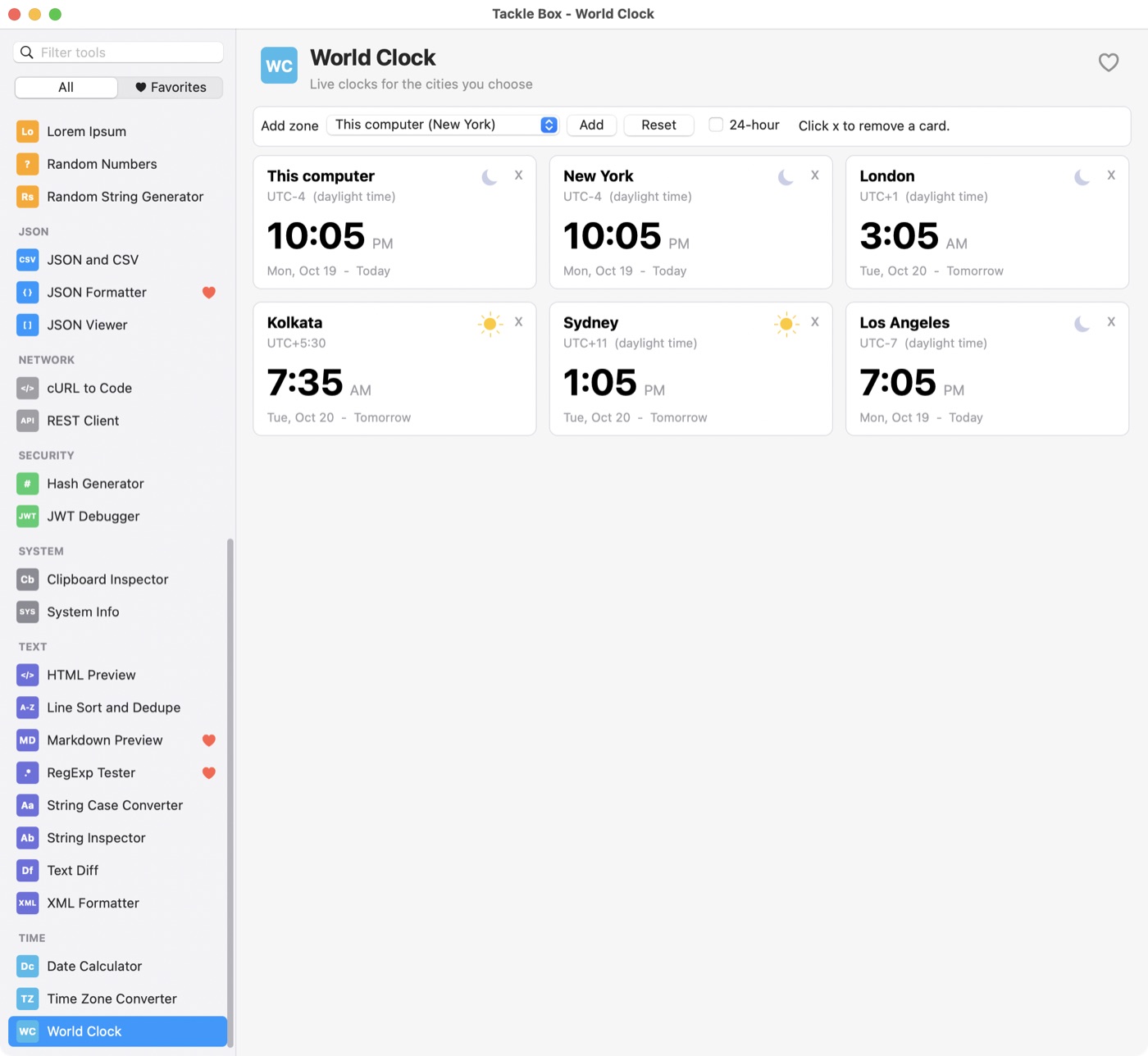Click the Clipboard Inspector icon
Image resolution: width=1148 pixels, height=1056 pixels.
(27, 580)
